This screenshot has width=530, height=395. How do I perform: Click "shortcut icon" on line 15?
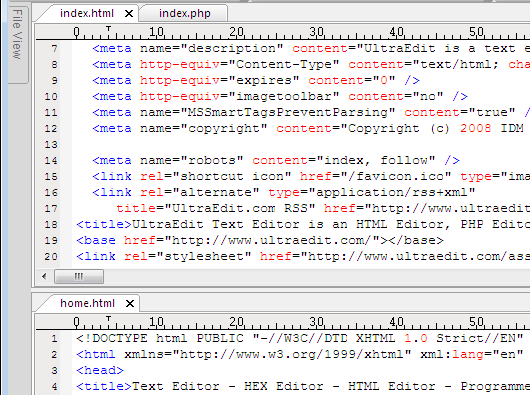(232, 176)
